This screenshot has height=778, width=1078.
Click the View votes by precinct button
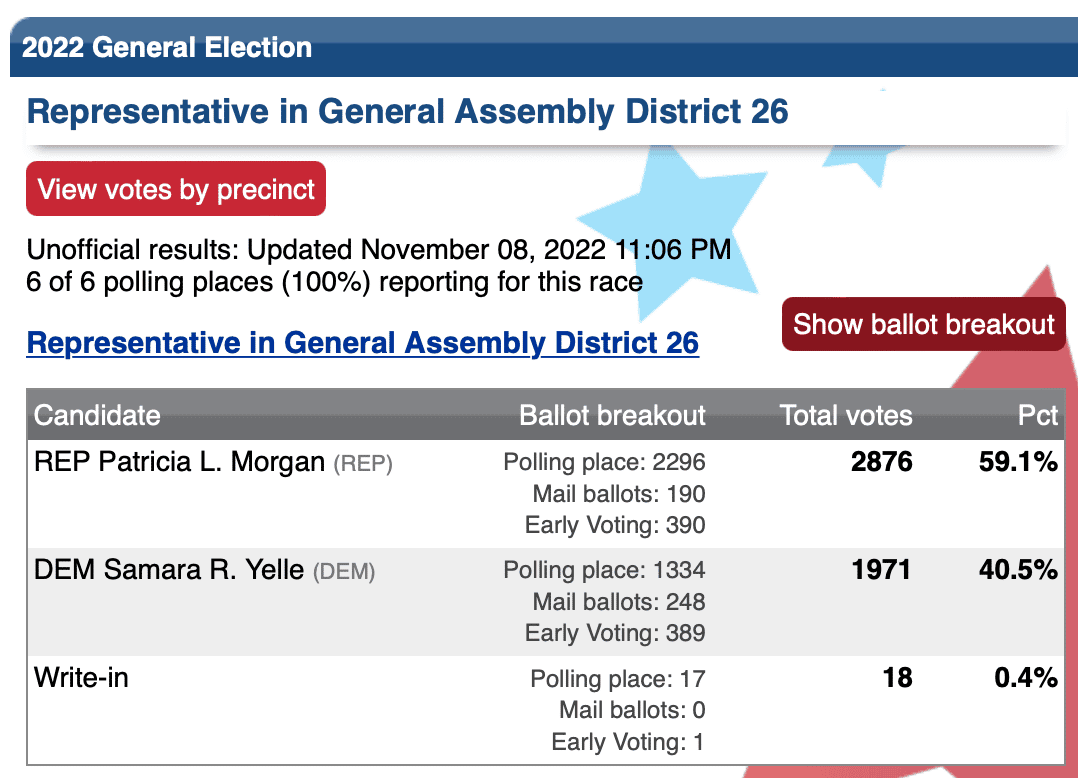tap(176, 188)
